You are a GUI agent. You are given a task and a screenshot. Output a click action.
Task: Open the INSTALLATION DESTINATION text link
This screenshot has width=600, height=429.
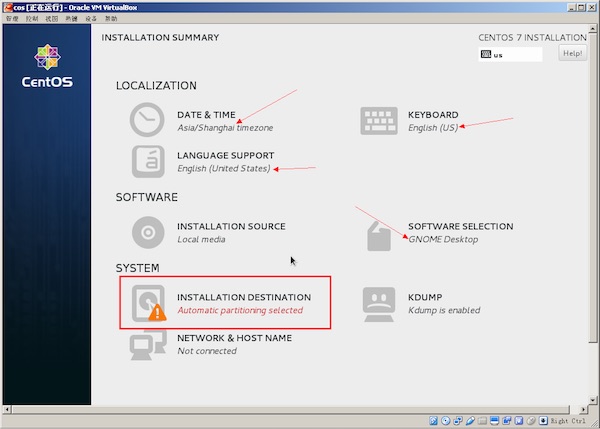click(243, 297)
